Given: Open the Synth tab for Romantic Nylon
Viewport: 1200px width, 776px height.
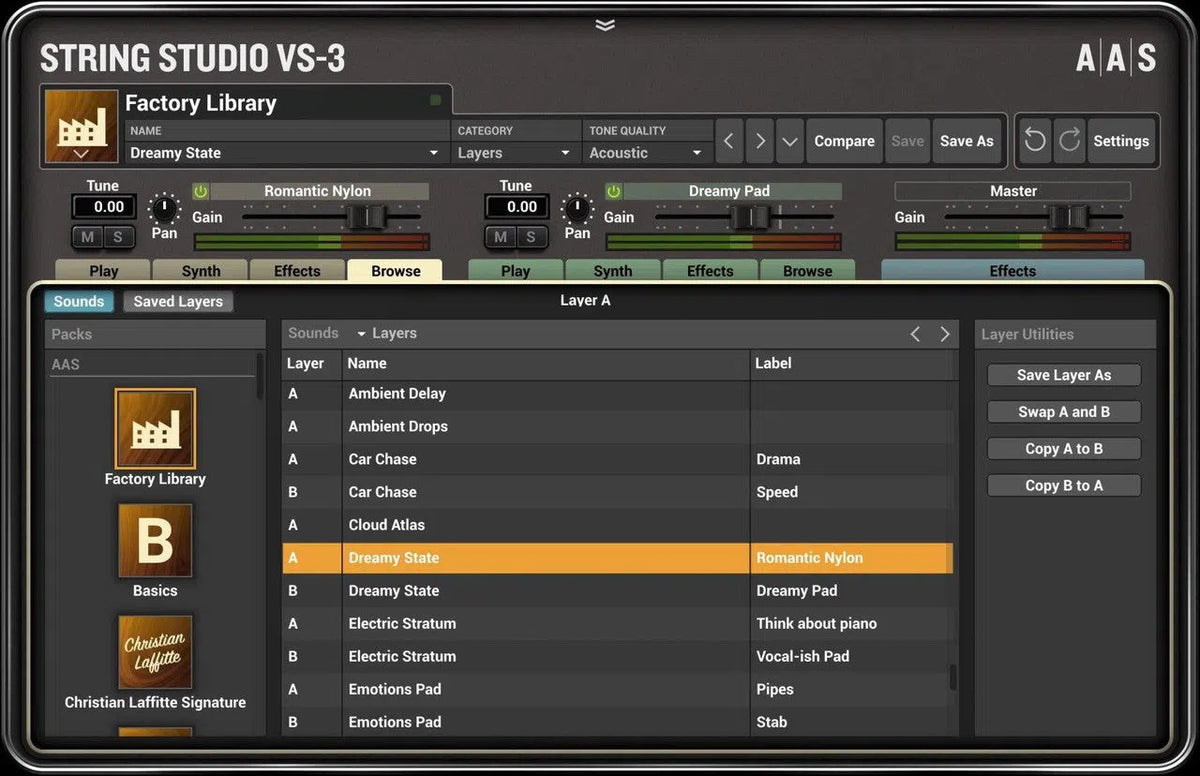Looking at the screenshot, I should click(199, 270).
